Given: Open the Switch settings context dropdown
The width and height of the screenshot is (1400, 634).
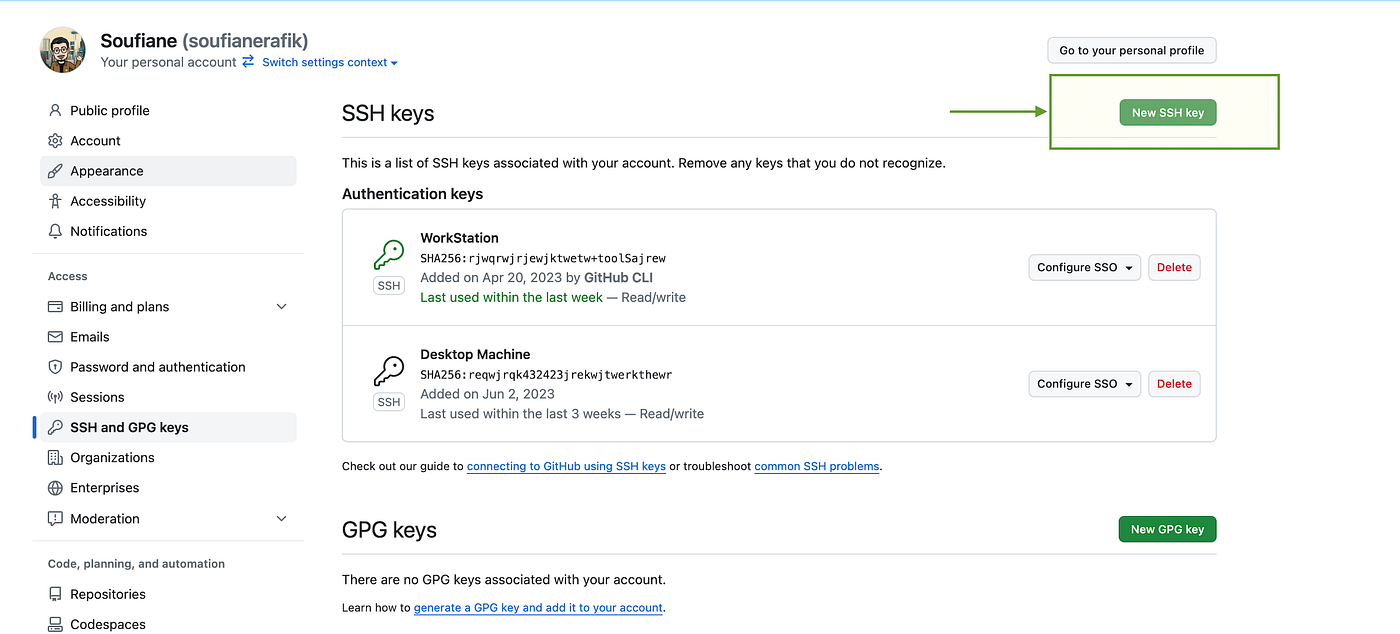Looking at the screenshot, I should coord(329,62).
